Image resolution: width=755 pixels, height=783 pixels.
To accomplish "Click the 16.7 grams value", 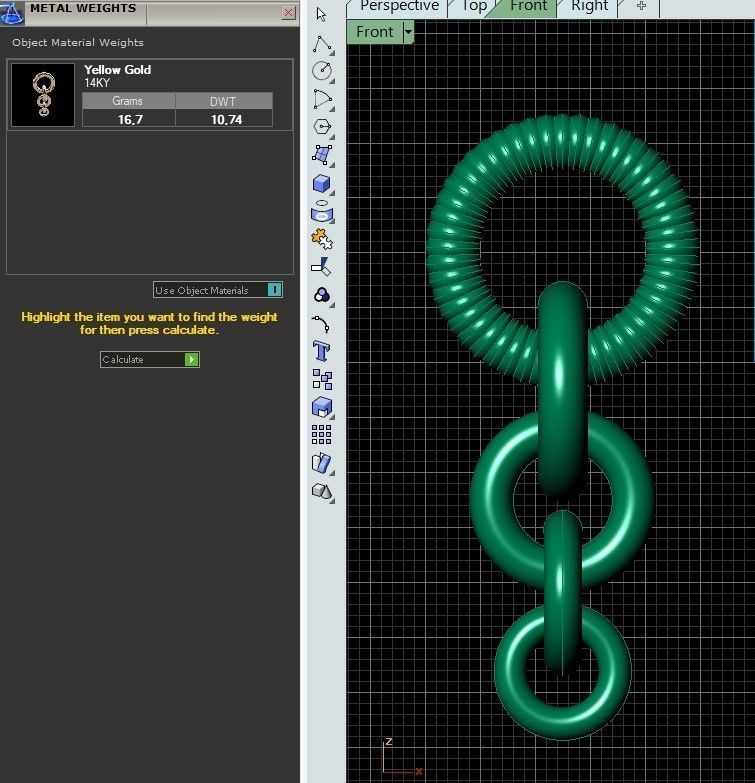I will pyautogui.click(x=130, y=120).
